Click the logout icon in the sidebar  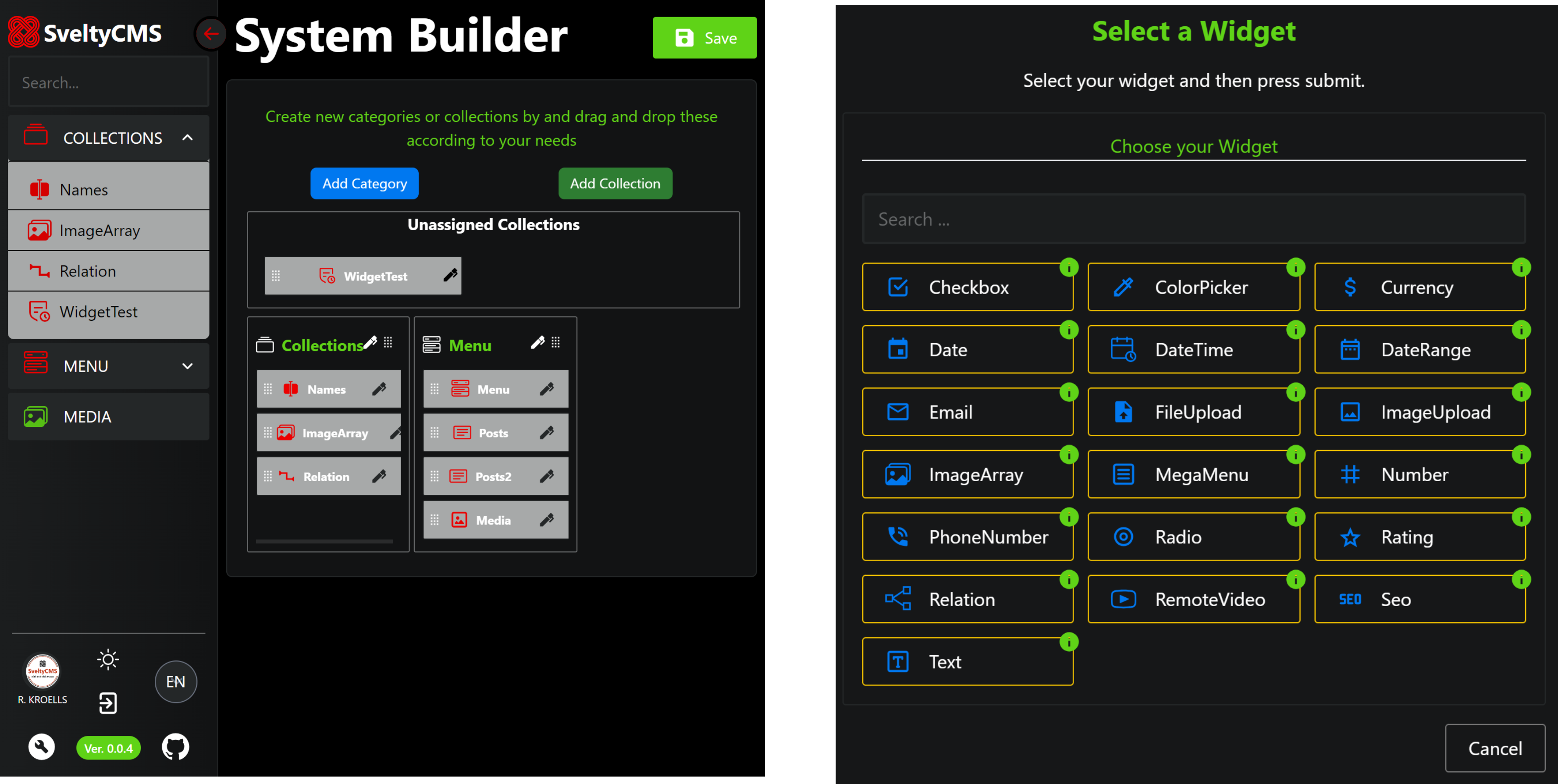(x=108, y=703)
